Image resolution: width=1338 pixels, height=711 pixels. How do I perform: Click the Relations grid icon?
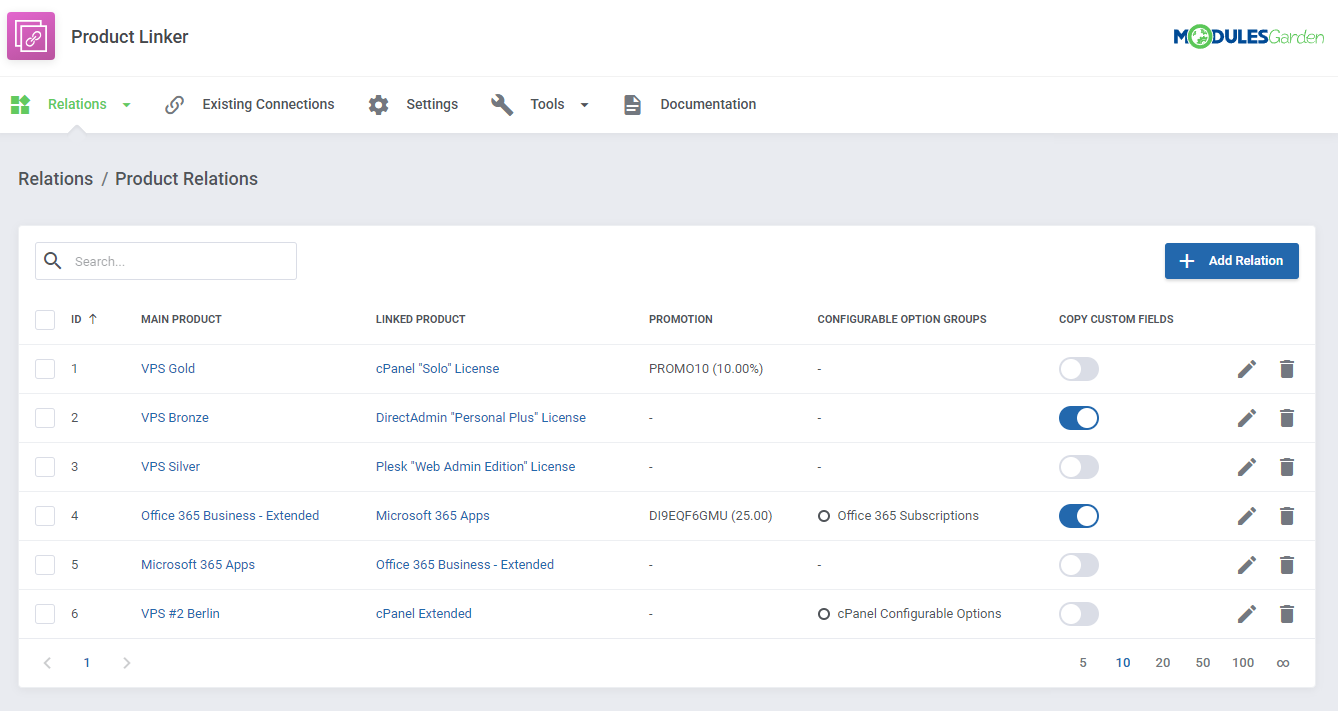coord(20,104)
